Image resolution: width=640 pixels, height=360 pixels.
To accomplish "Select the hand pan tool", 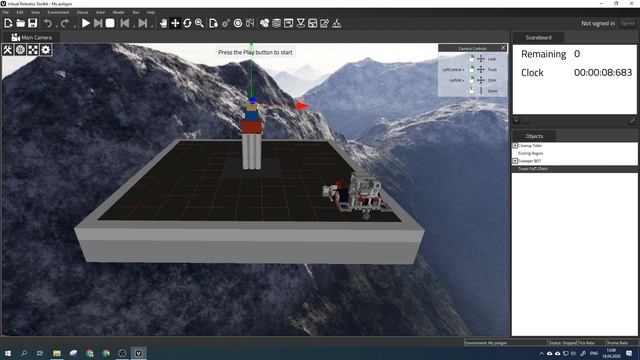I will [x=163, y=23].
